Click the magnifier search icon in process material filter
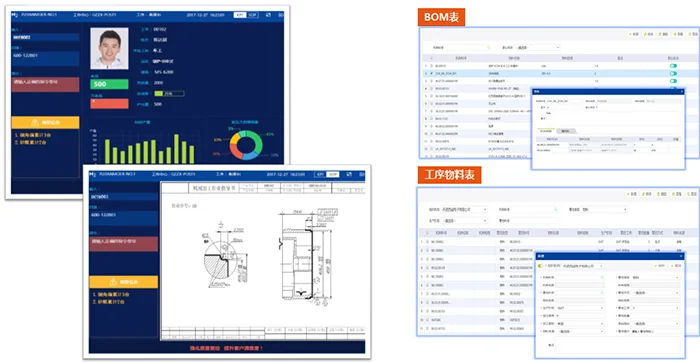Screen dimensions: 700x362 [556, 209]
